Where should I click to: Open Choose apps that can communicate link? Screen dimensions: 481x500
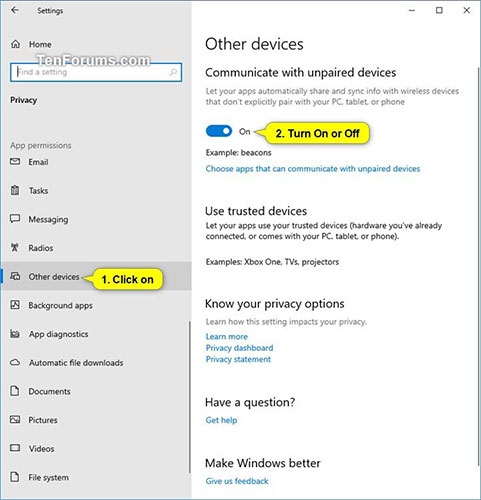tap(313, 169)
